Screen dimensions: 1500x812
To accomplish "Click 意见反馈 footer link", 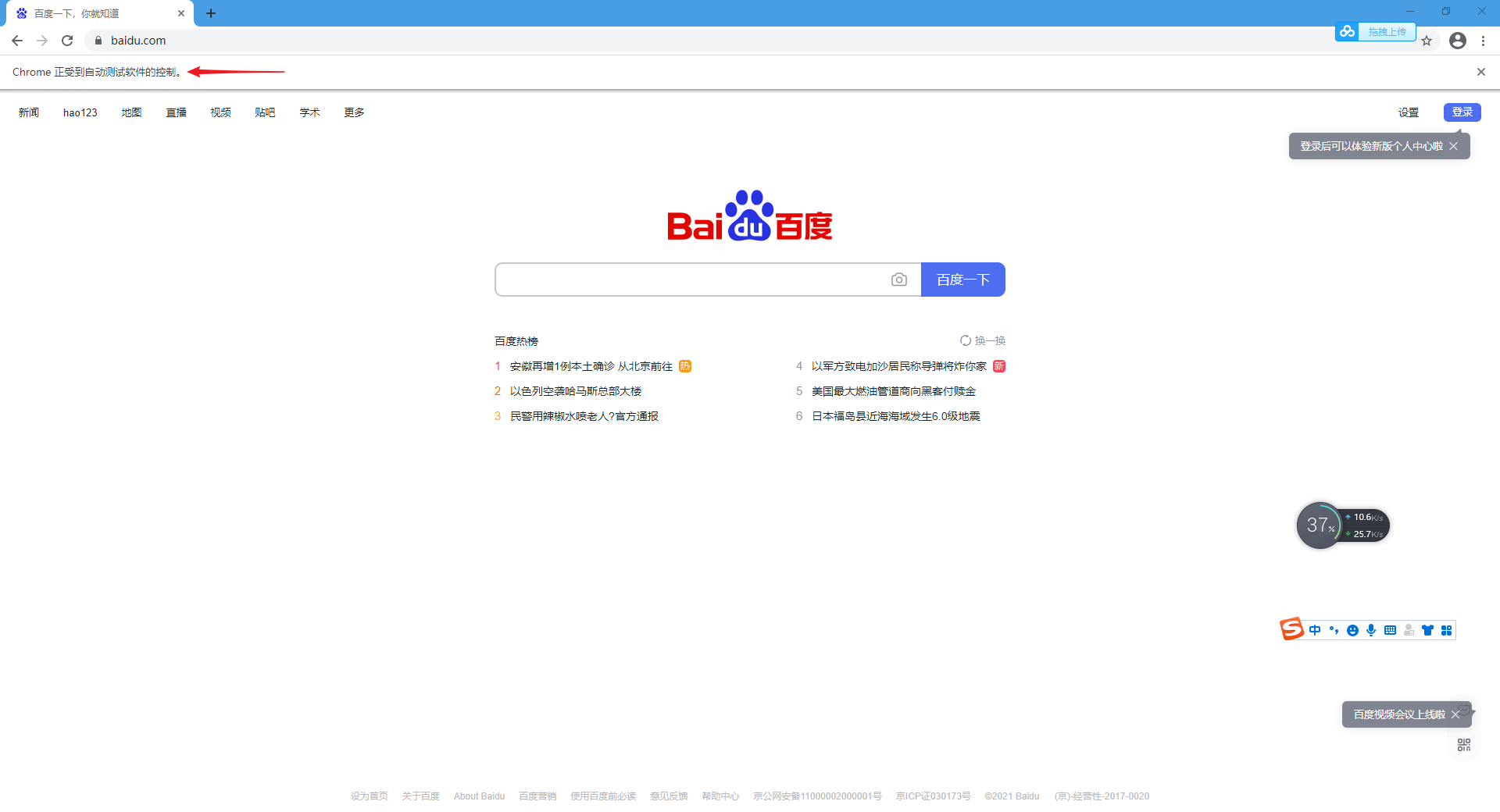I will tap(670, 796).
